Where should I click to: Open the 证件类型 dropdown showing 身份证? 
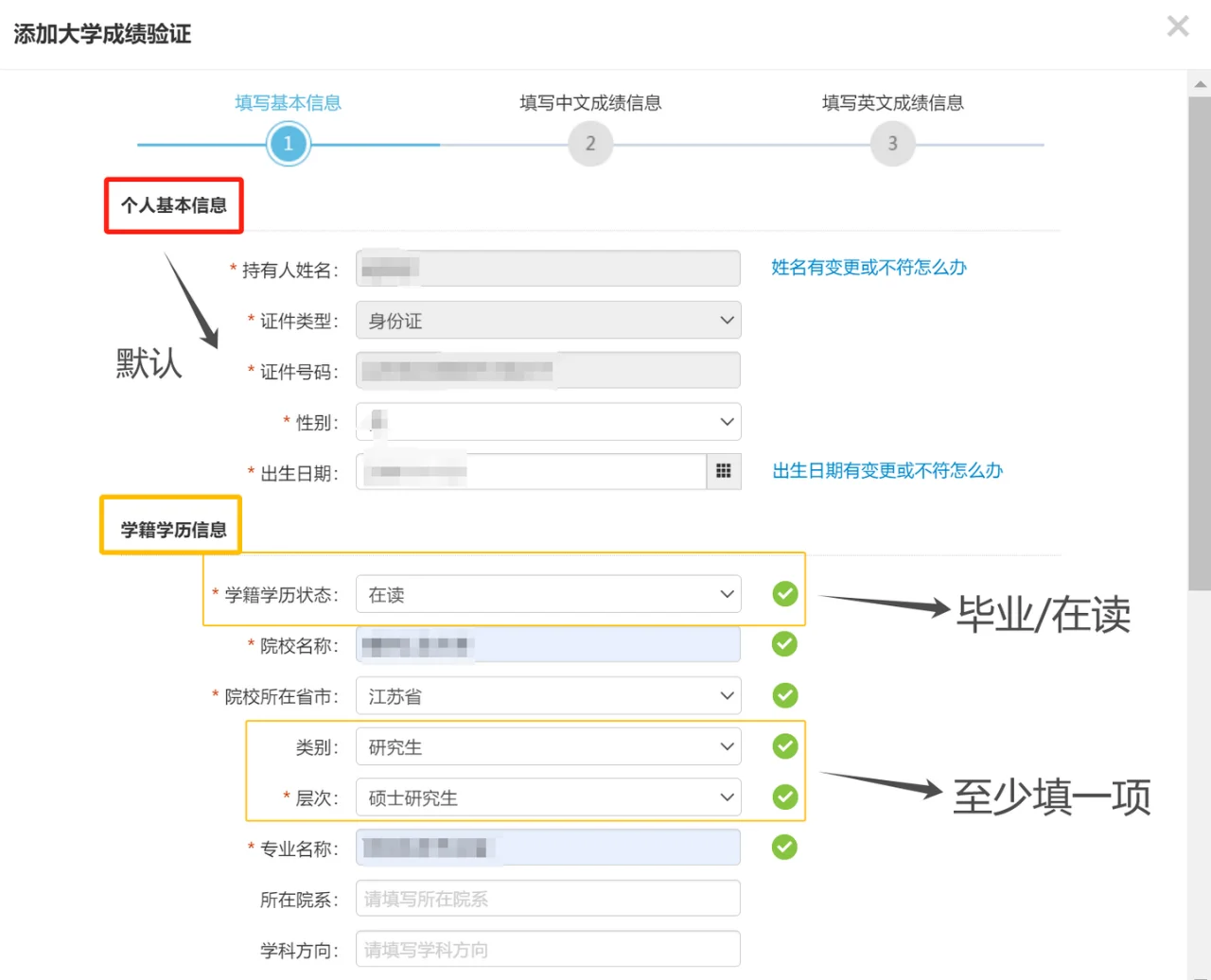point(549,321)
